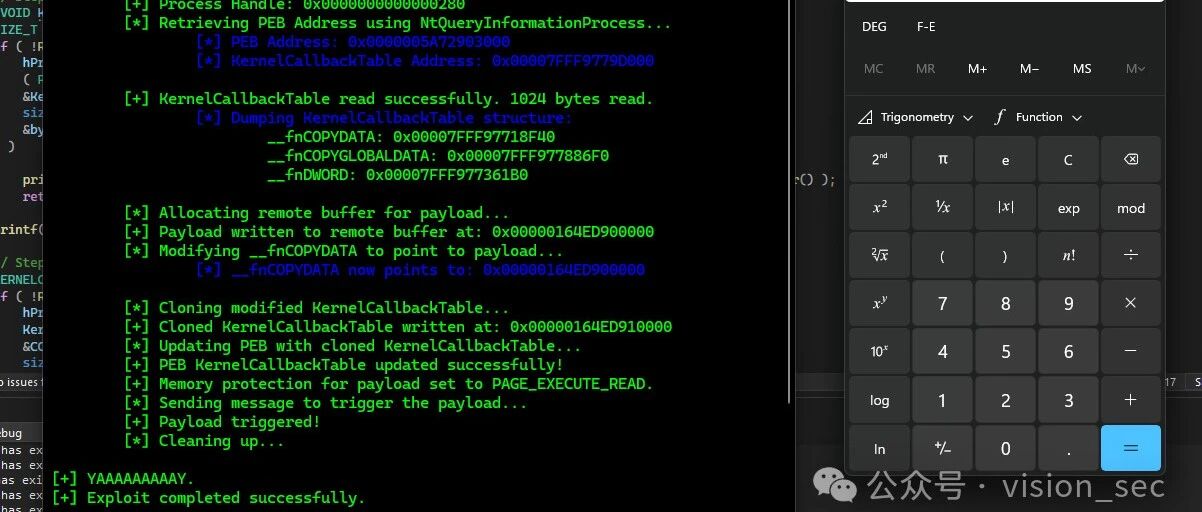Click the reciprocal 1/x key

943,208
